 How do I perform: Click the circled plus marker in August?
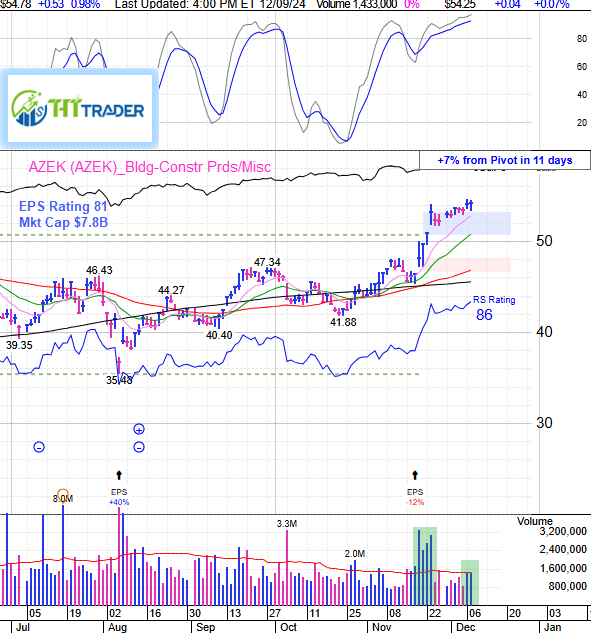(139, 430)
